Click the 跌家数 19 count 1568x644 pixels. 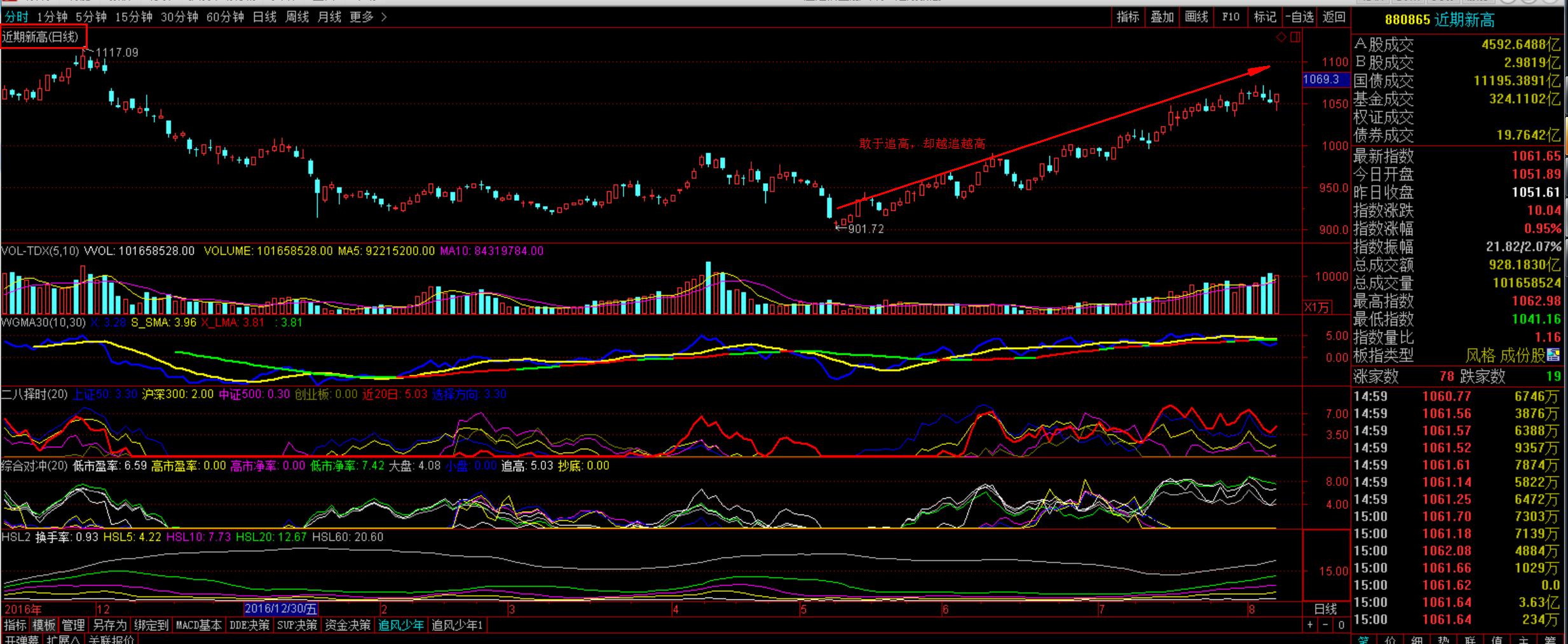1553,376
